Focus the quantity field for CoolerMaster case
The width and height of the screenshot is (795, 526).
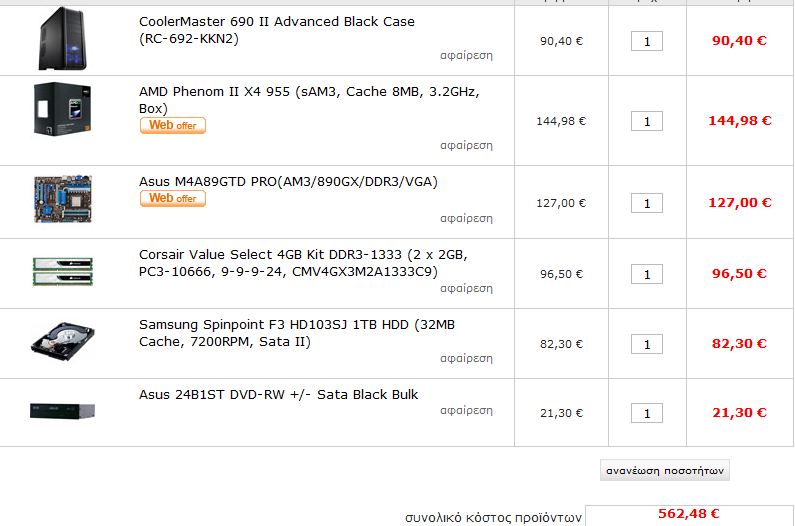coord(646,41)
